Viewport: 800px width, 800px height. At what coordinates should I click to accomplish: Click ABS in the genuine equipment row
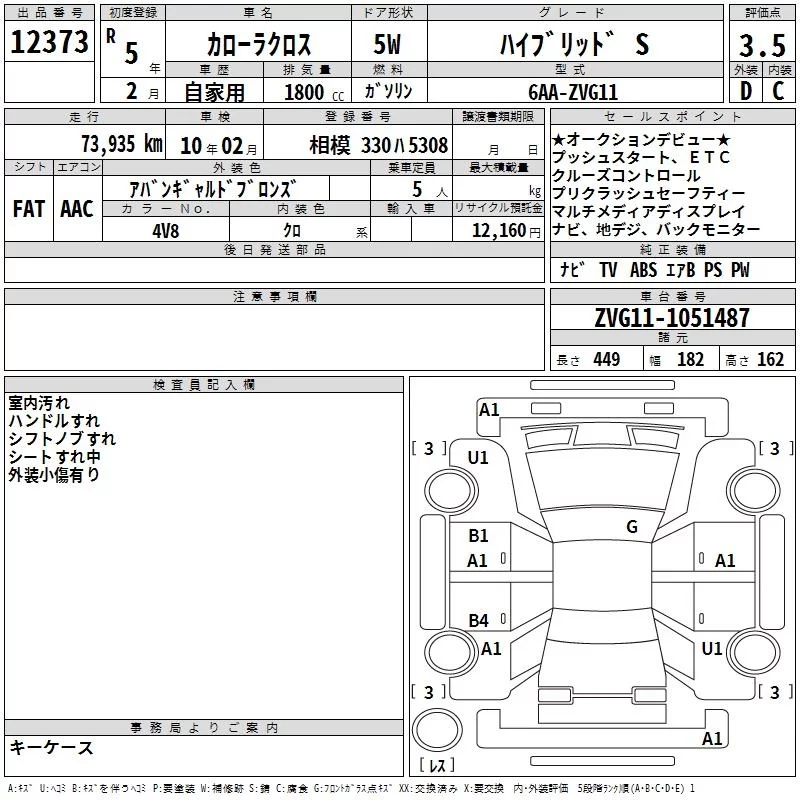point(643,270)
